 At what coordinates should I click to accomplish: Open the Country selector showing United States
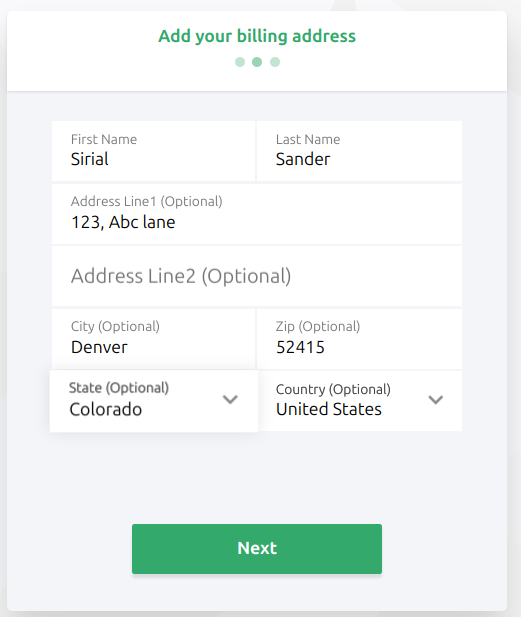[x=360, y=401]
